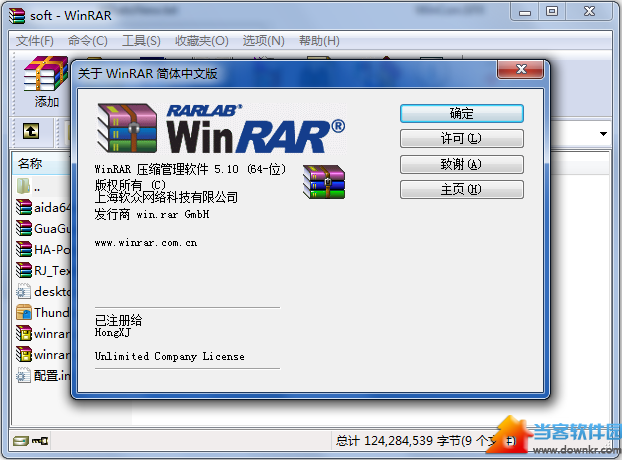
Task: Click the go-up-one-level arrow icon
Action: tap(31, 131)
